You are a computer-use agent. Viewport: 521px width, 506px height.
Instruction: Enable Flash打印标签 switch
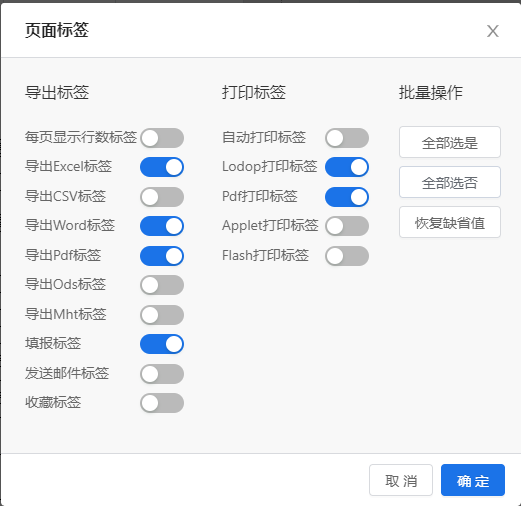[347, 256]
